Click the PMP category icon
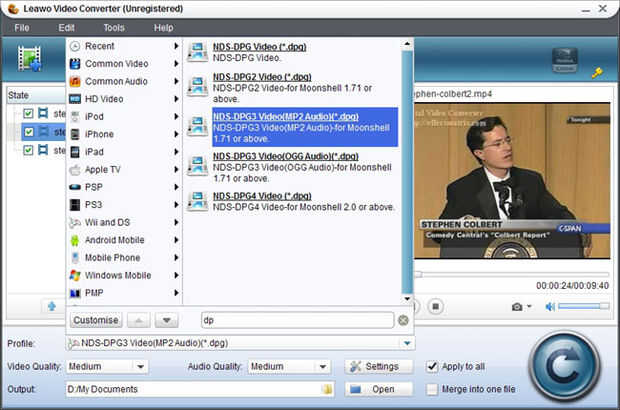 pyautogui.click(x=75, y=293)
